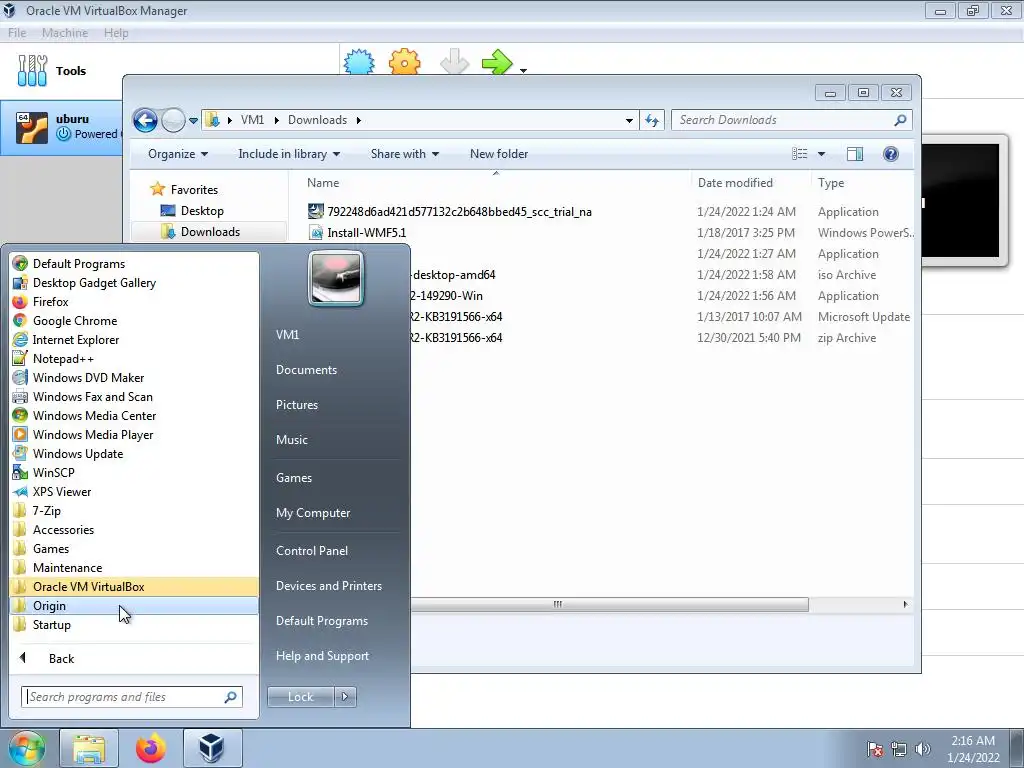The image size is (1024, 768).
Task: Open the Help menu in VirtualBox Manager
Action: pos(116,33)
